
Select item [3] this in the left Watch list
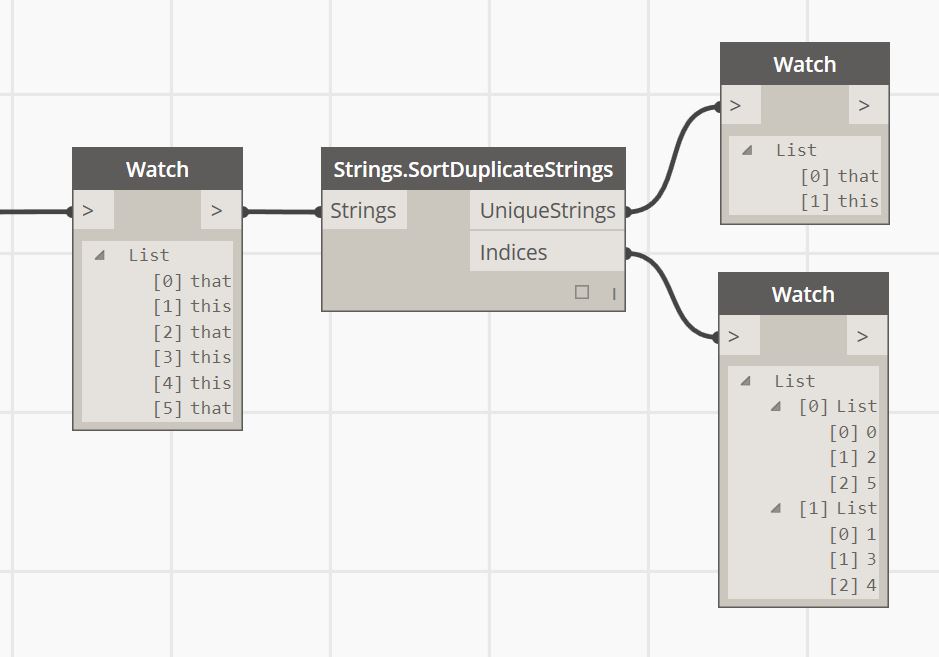pyautogui.click(x=192, y=357)
